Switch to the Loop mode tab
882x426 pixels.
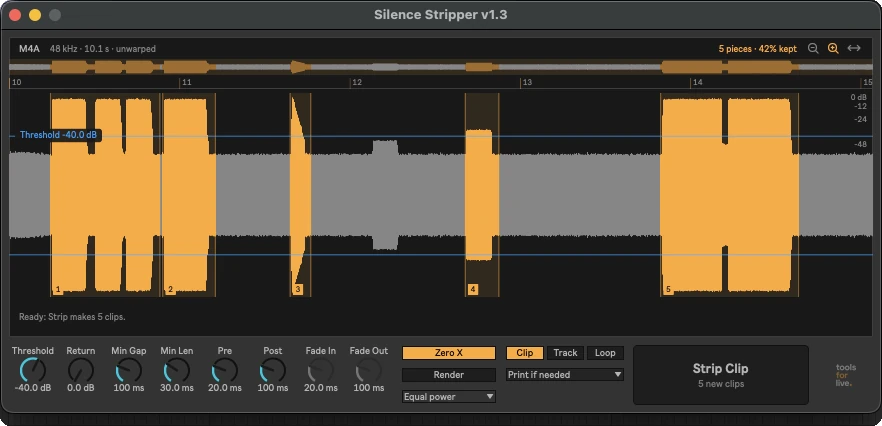(x=605, y=353)
